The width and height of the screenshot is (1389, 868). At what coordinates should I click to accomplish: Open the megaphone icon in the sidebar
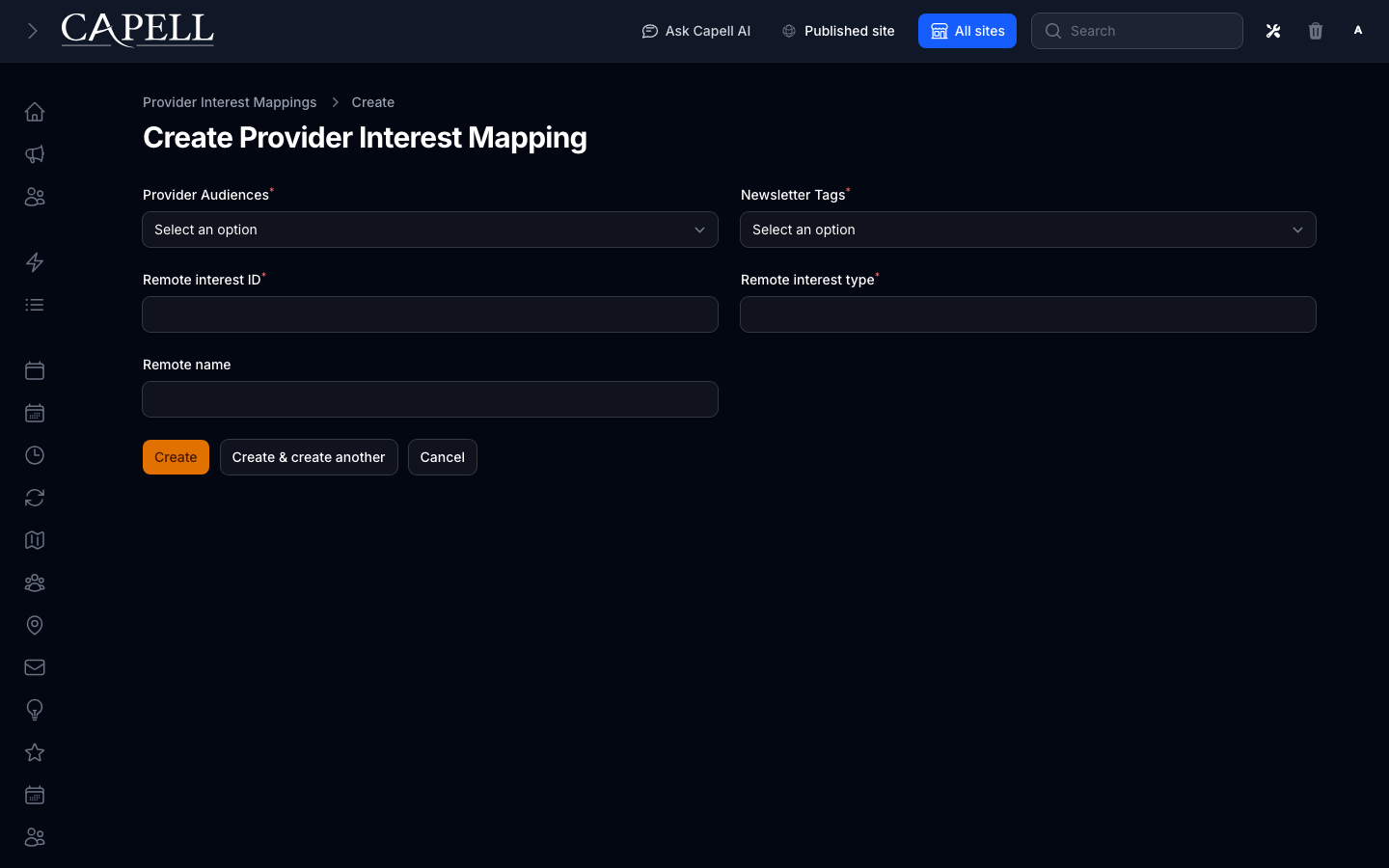coord(35,154)
